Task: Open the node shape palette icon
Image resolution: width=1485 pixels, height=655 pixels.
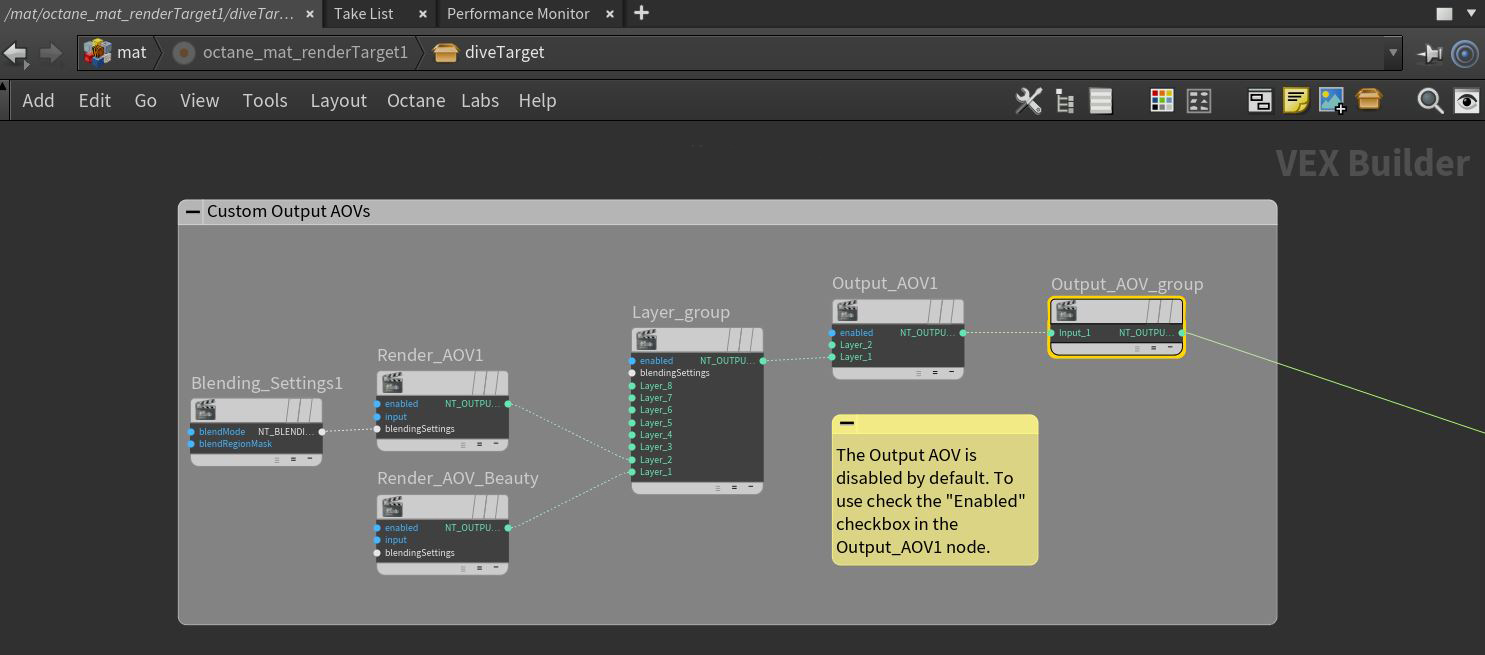Action: click(x=1198, y=101)
